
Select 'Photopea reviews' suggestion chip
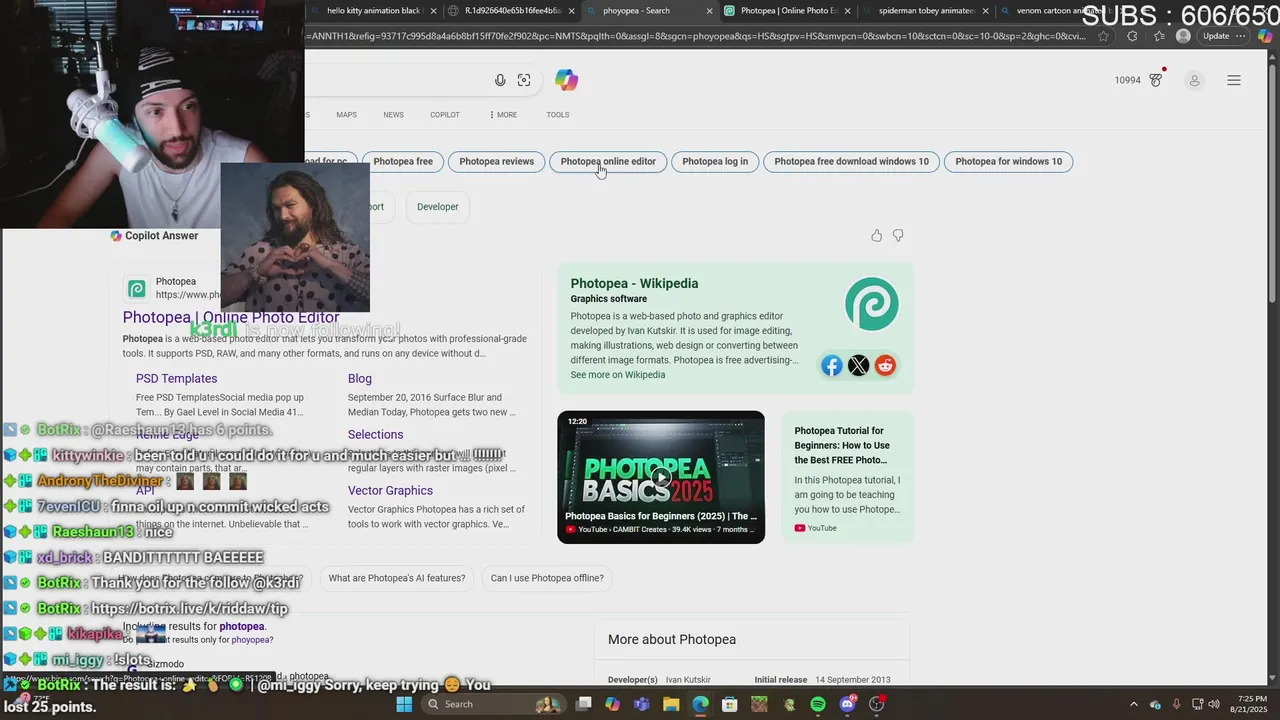tap(496, 161)
